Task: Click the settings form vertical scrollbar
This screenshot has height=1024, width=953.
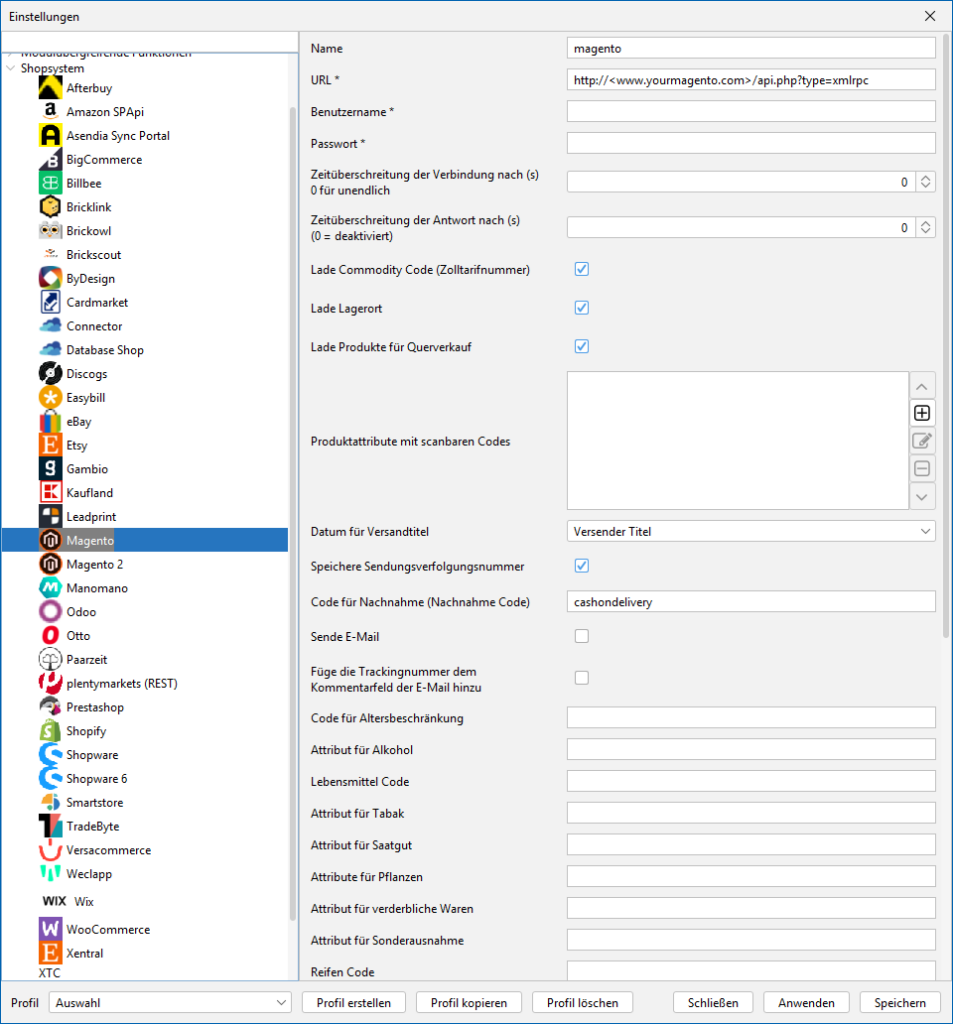Action: (x=946, y=330)
